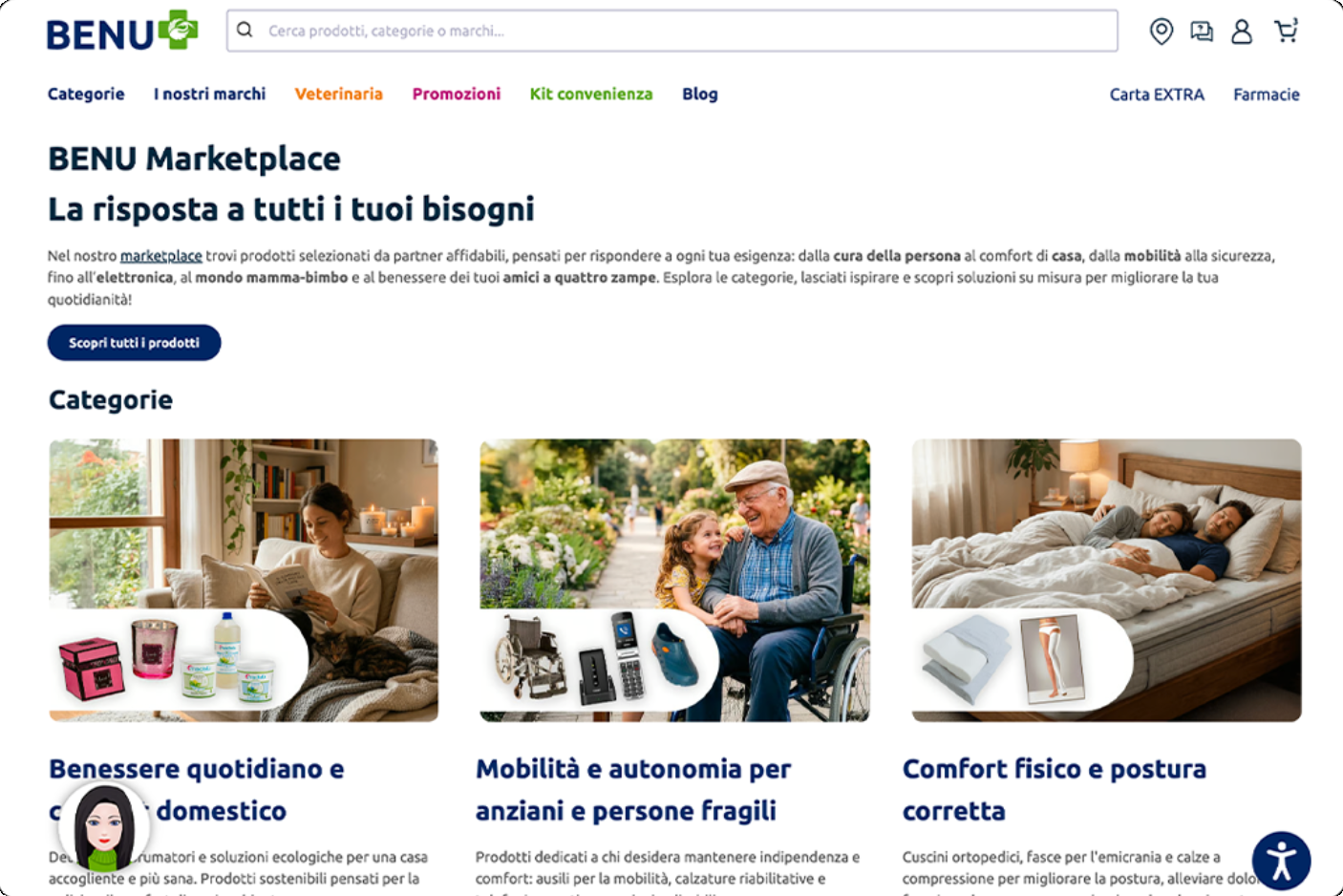
Task: Select Kit convenienza in navigation
Action: pos(591,94)
